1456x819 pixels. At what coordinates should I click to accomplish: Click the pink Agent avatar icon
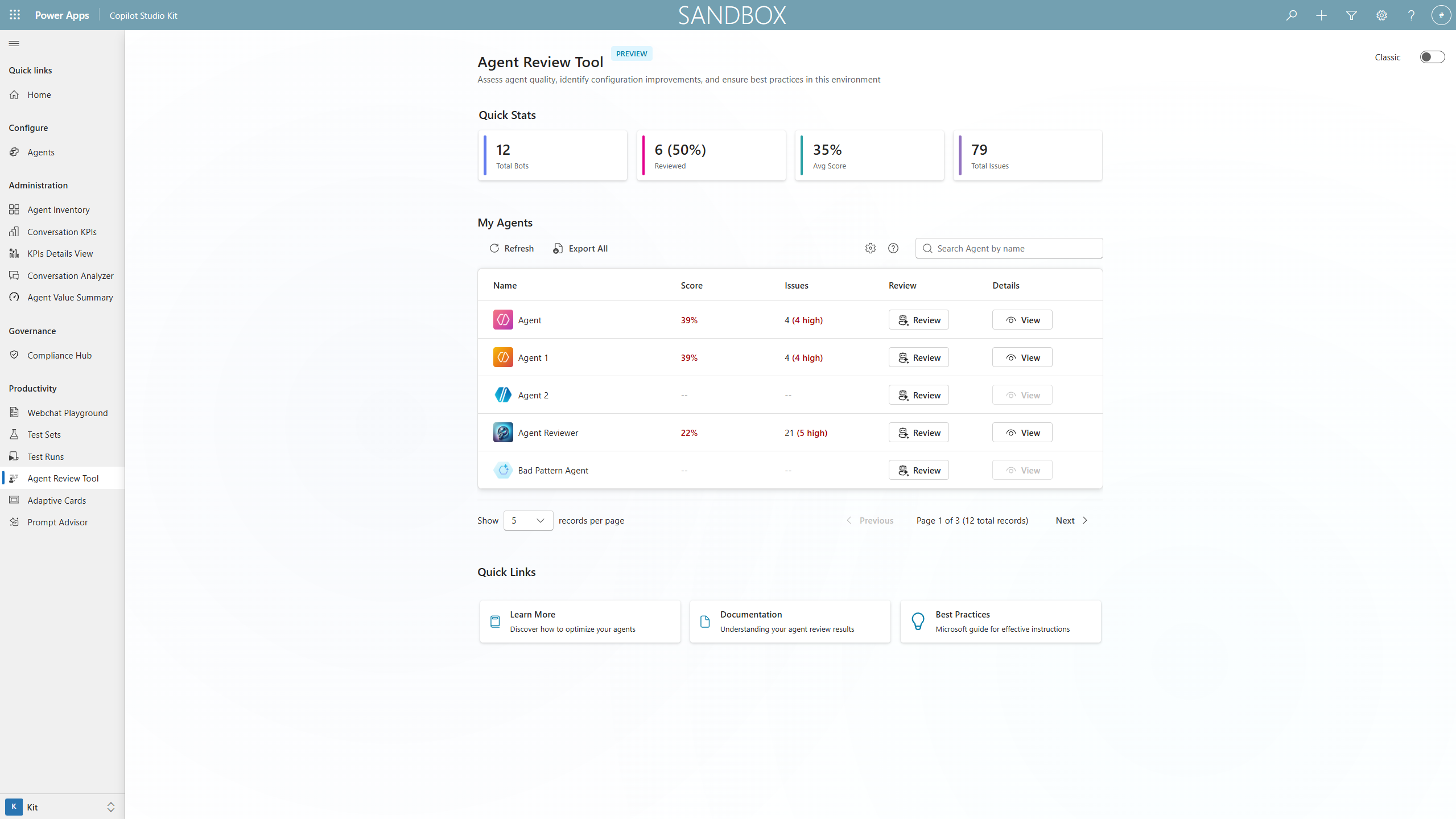pos(503,320)
